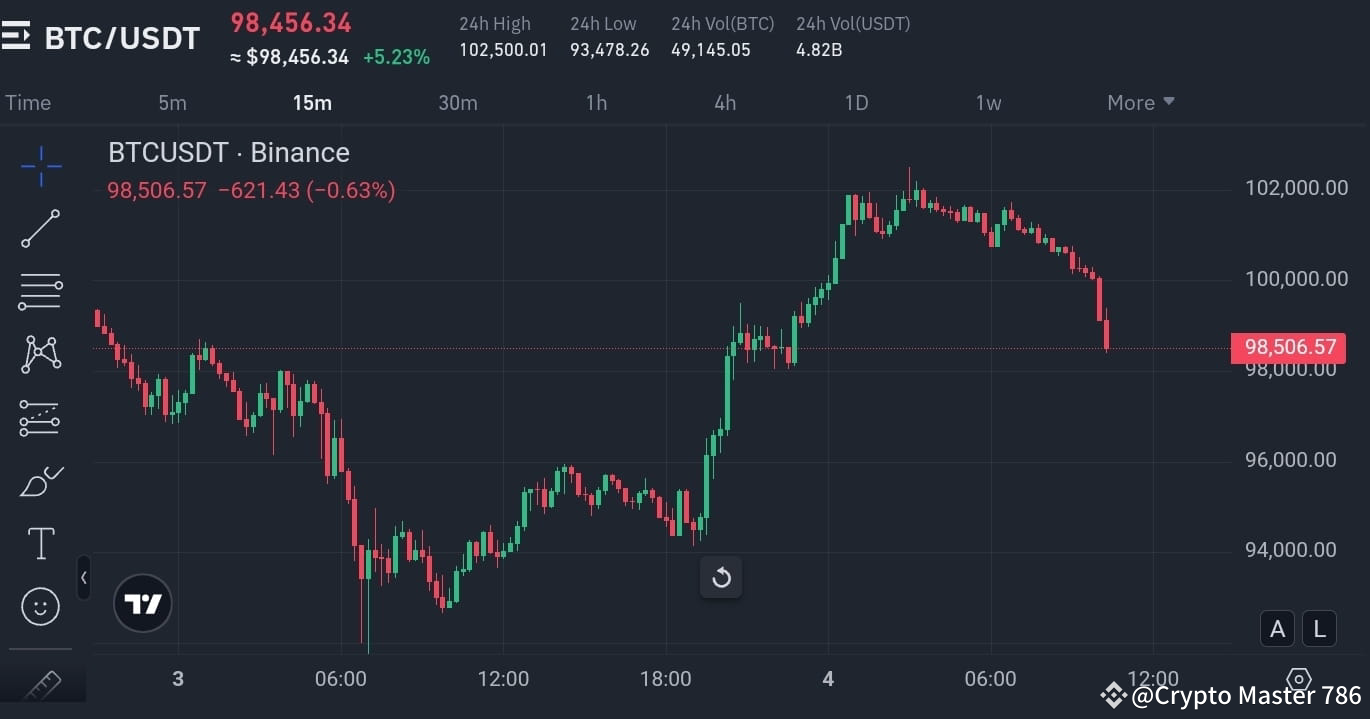Open chart settings via the gear icon
This screenshot has width=1370, height=719.
[1298, 679]
